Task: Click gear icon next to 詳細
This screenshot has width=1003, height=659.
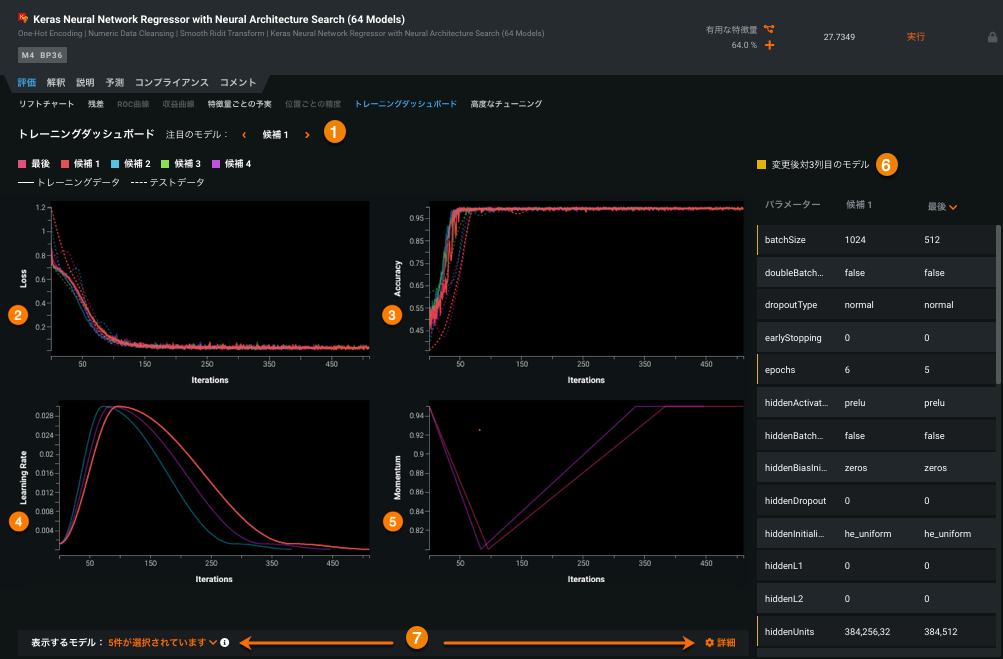Action: pos(709,642)
